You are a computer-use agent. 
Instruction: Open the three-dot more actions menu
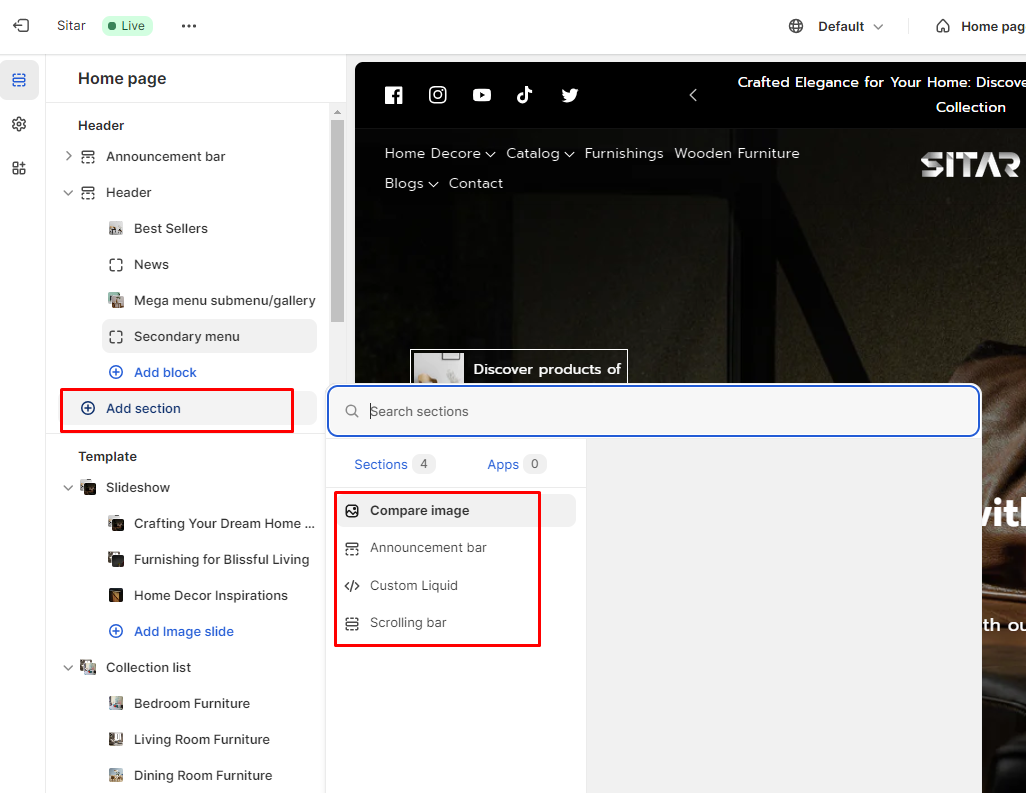pyautogui.click(x=189, y=26)
